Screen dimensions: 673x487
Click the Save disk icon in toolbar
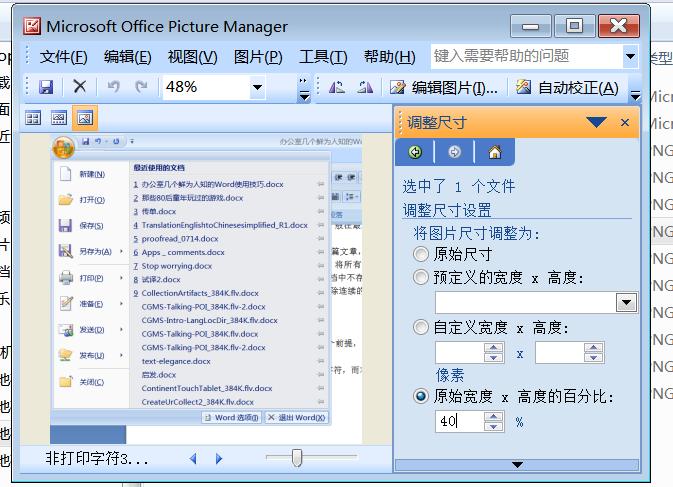[46, 87]
